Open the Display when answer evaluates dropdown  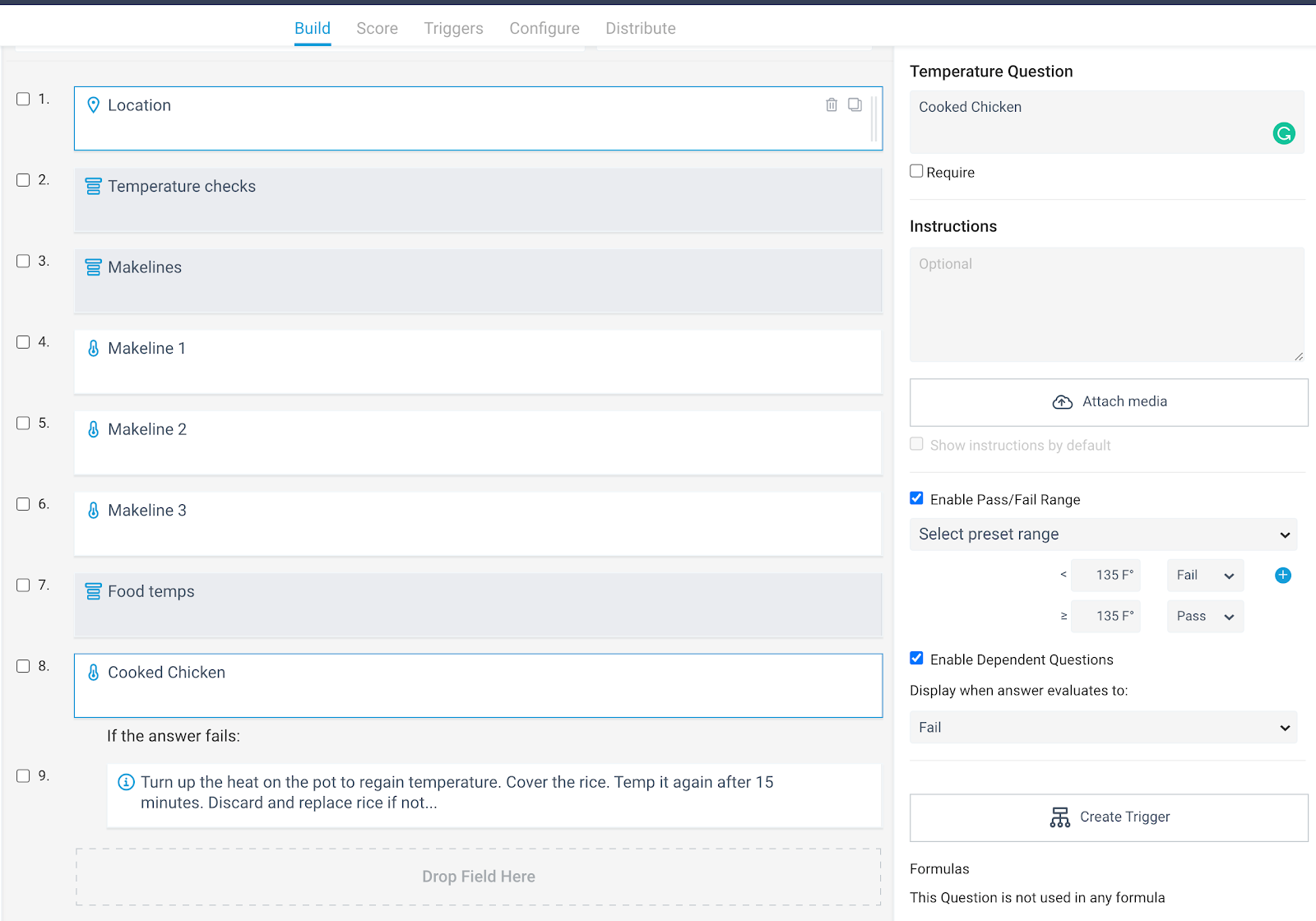1103,728
